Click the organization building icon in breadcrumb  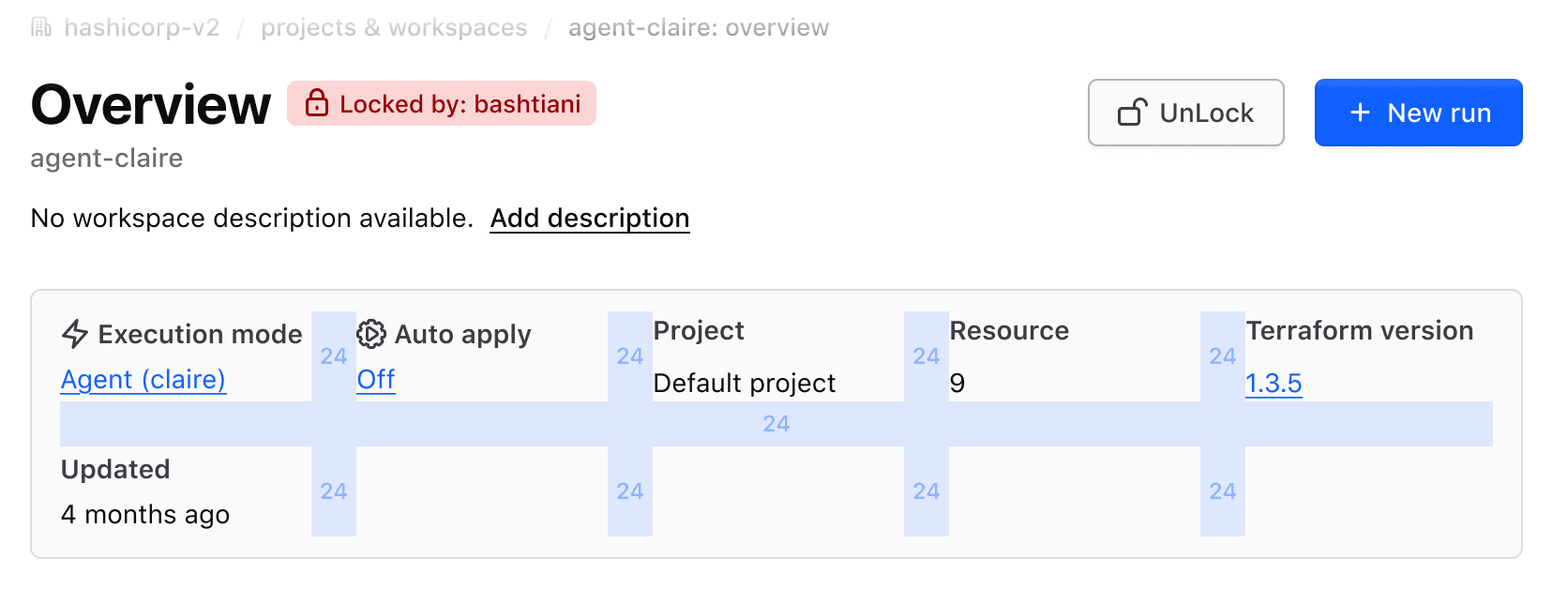click(41, 27)
